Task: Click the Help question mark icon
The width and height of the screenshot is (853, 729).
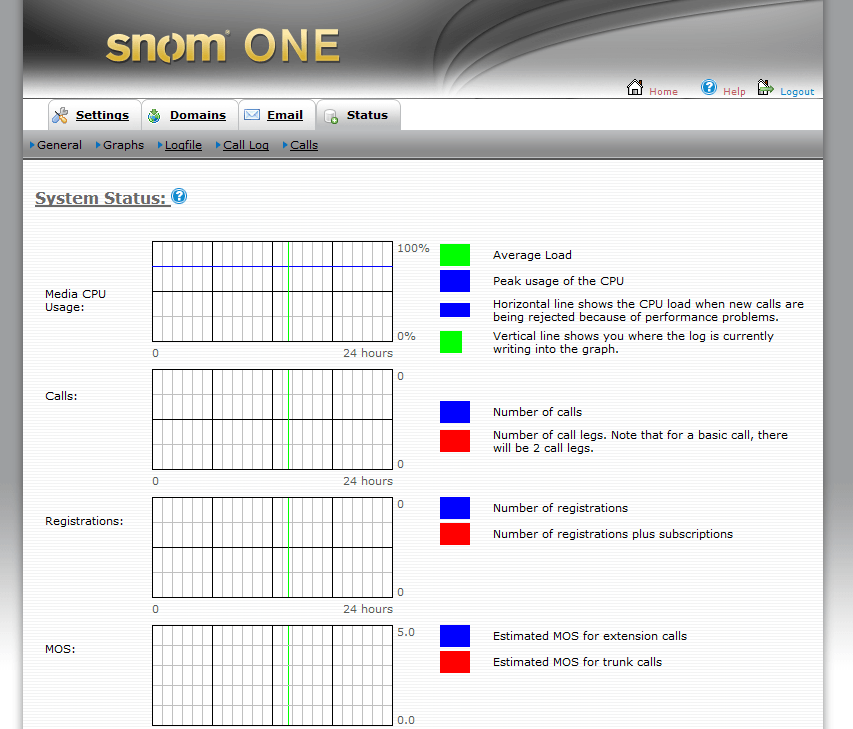Action: coord(709,88)
